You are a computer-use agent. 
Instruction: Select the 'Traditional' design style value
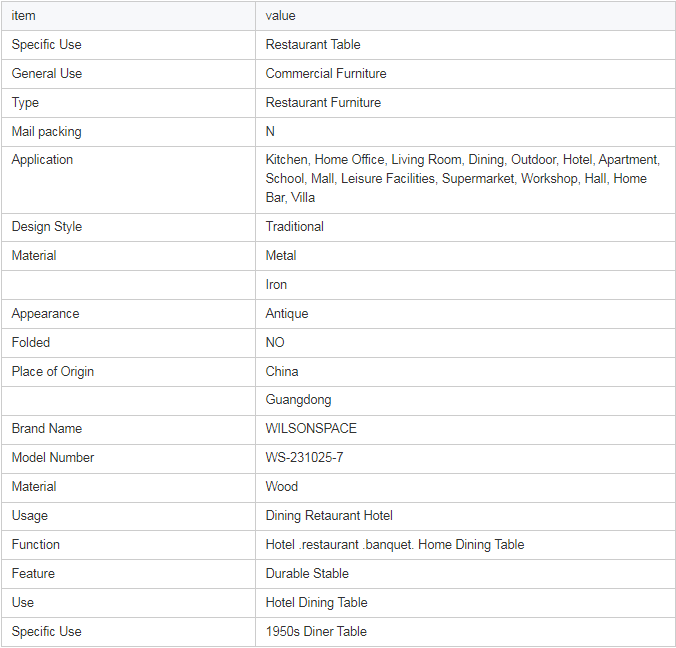294,226
